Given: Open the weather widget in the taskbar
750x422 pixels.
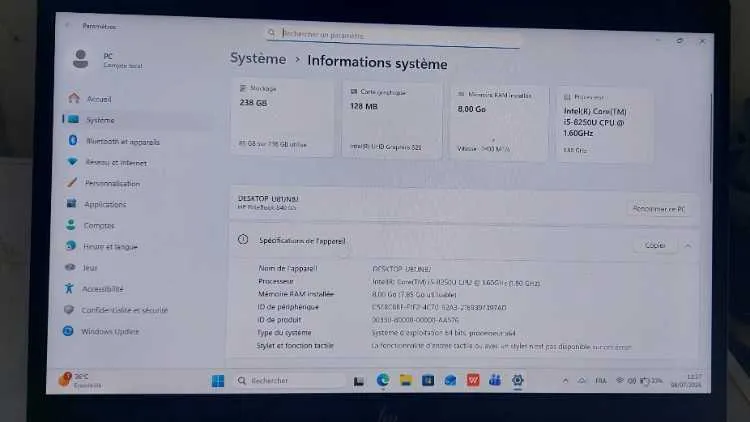Looking at the screenshot, I should tap(80, 380).
